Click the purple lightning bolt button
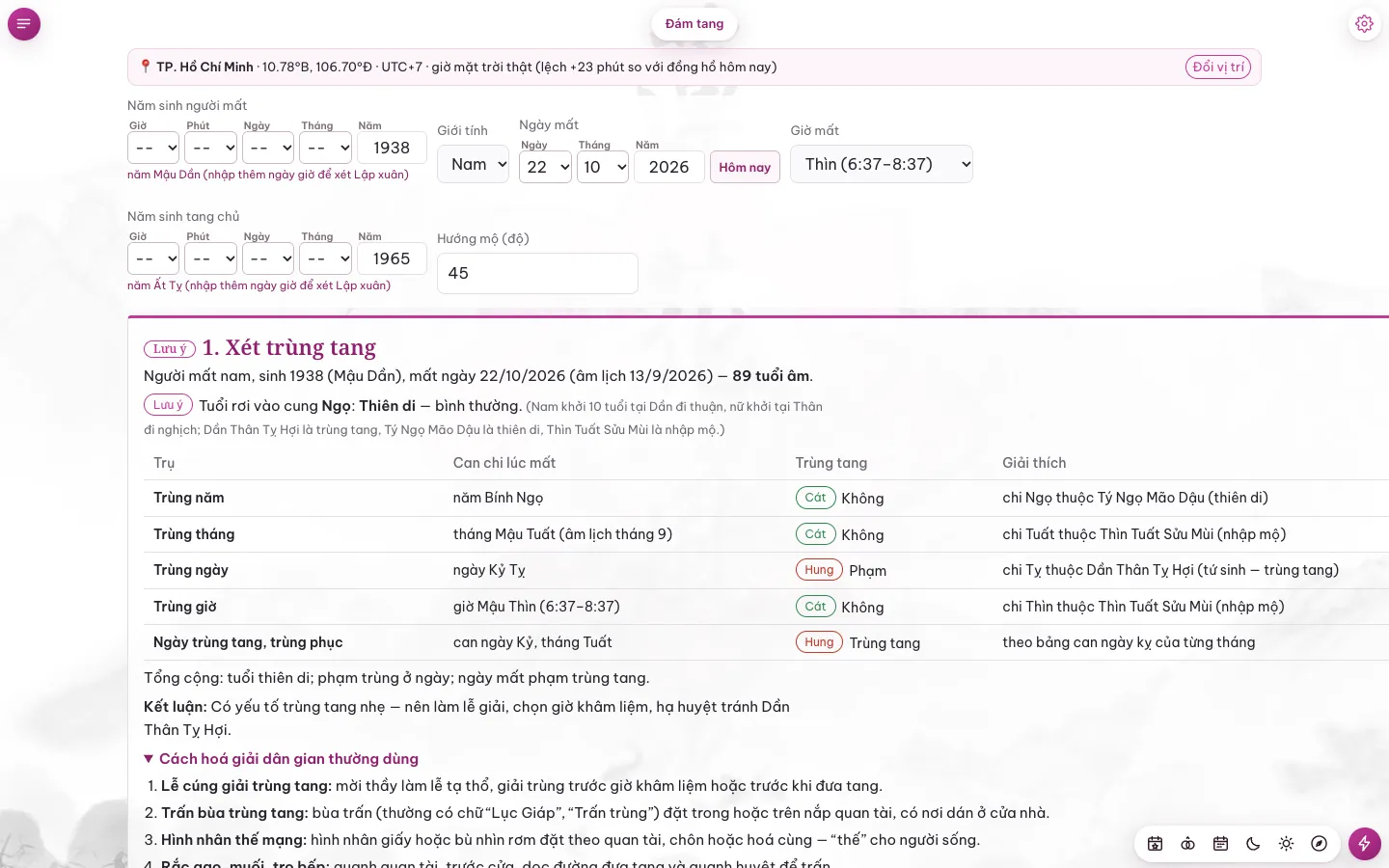Viewport: 1389px width, 868px height. pos(1365,844)
